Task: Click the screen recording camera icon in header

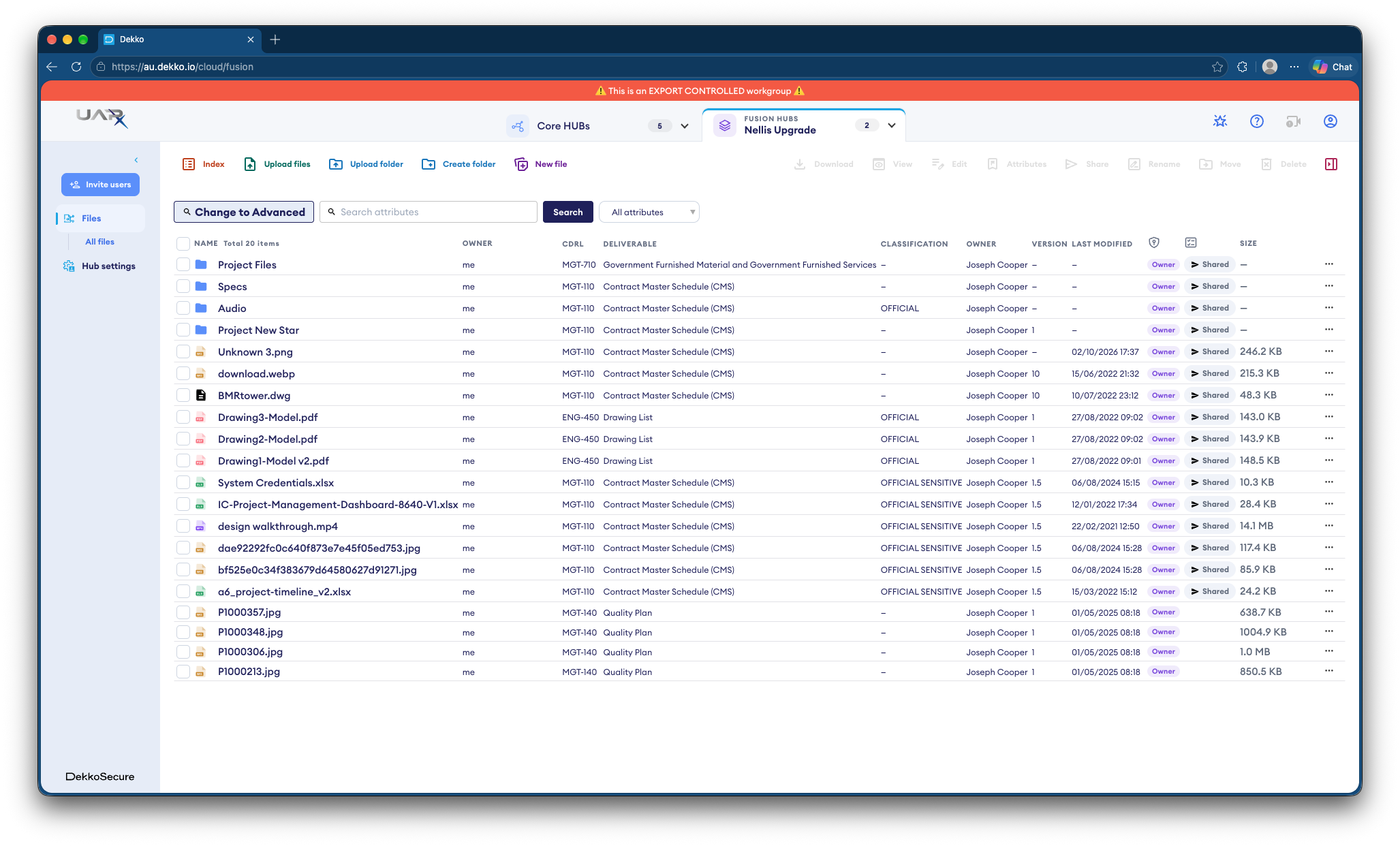Action: (1293, 121)
